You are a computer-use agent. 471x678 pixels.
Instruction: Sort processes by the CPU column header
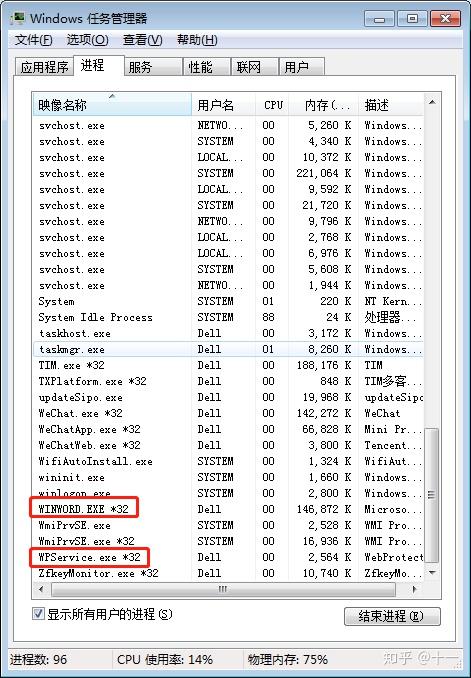click(x=272, y=104)
